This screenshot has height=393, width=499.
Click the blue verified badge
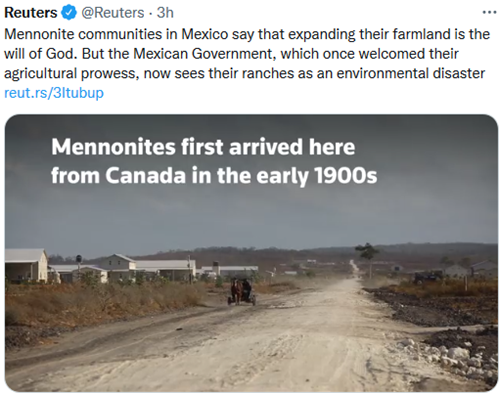pos(69,13)
